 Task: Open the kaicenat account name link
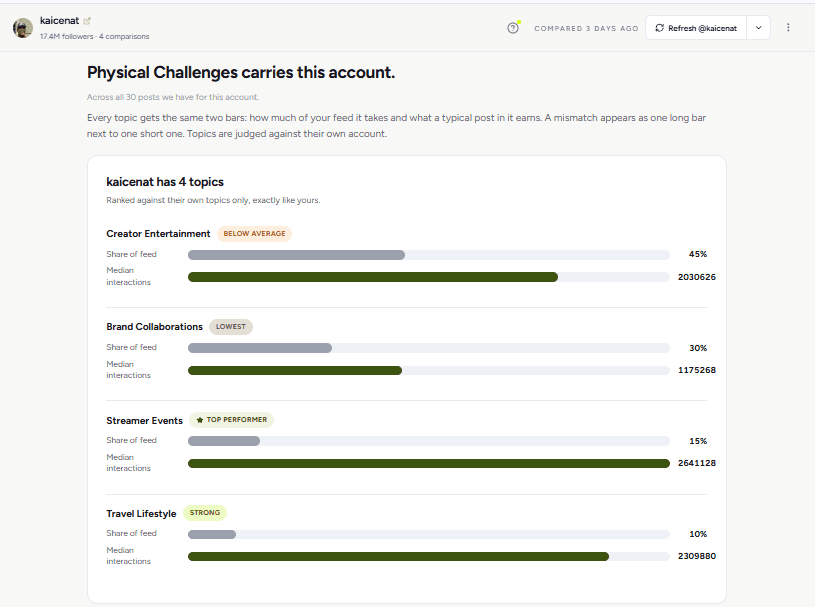coord(59,21)
